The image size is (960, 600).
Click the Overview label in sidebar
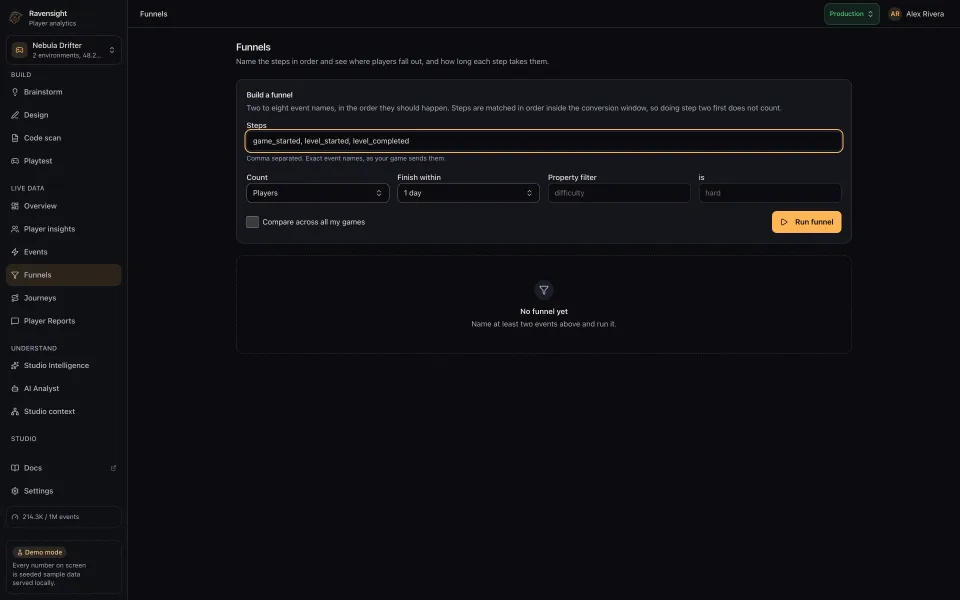(x=40, y=206)
